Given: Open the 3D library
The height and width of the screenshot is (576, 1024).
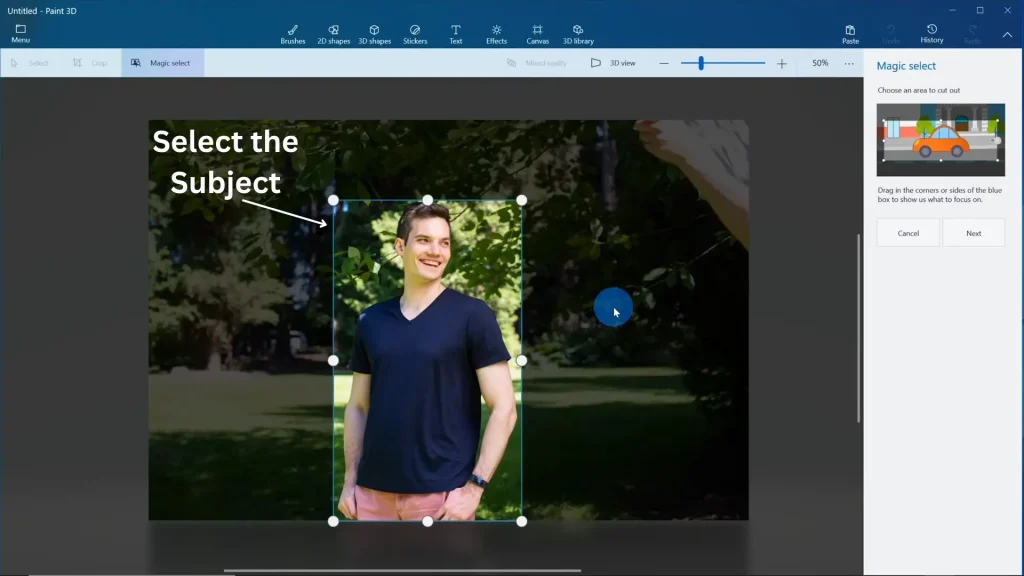Looking at the screenshot, I should (x=578, y=34).
